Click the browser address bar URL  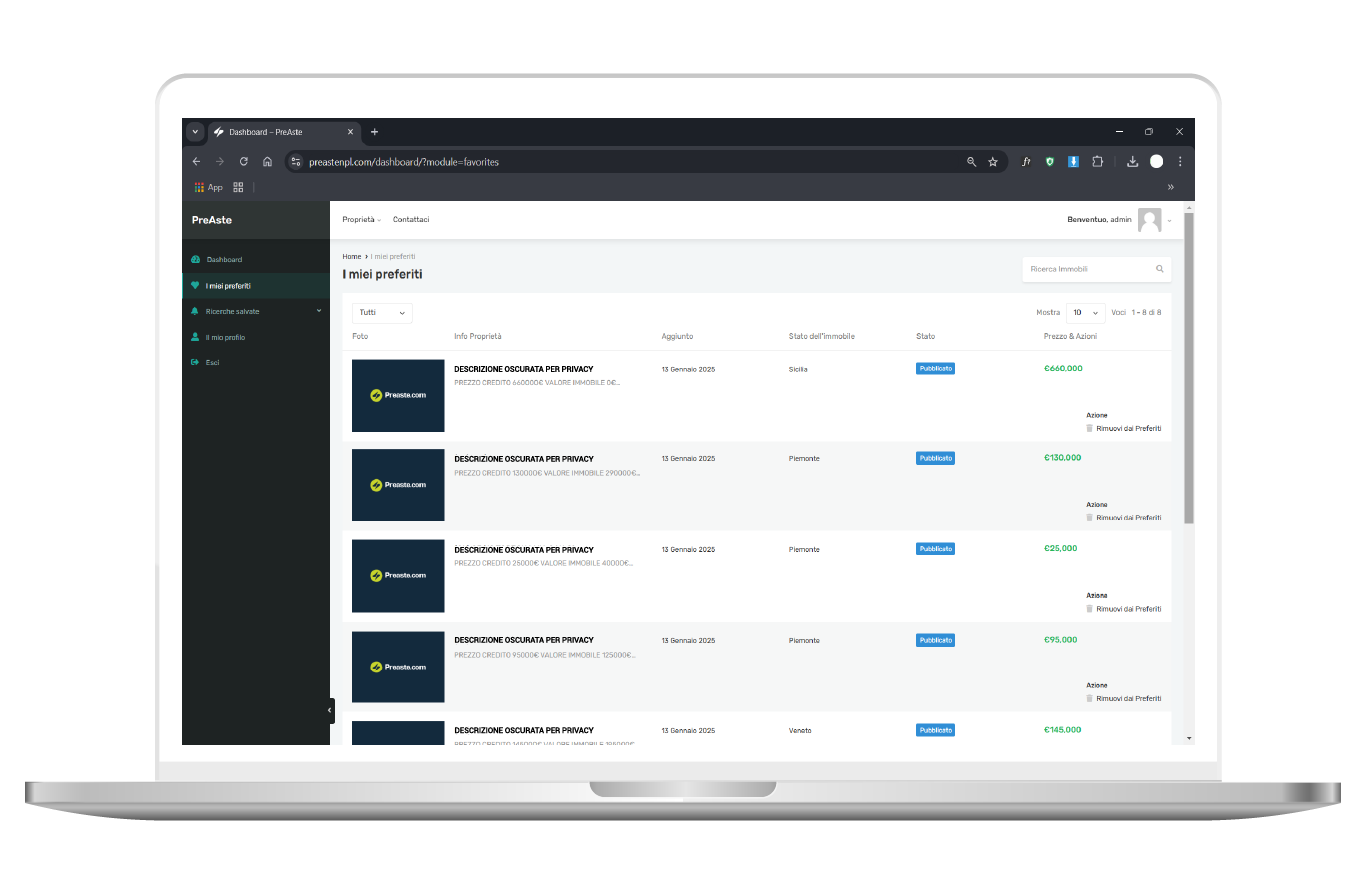tap(404, 162)
